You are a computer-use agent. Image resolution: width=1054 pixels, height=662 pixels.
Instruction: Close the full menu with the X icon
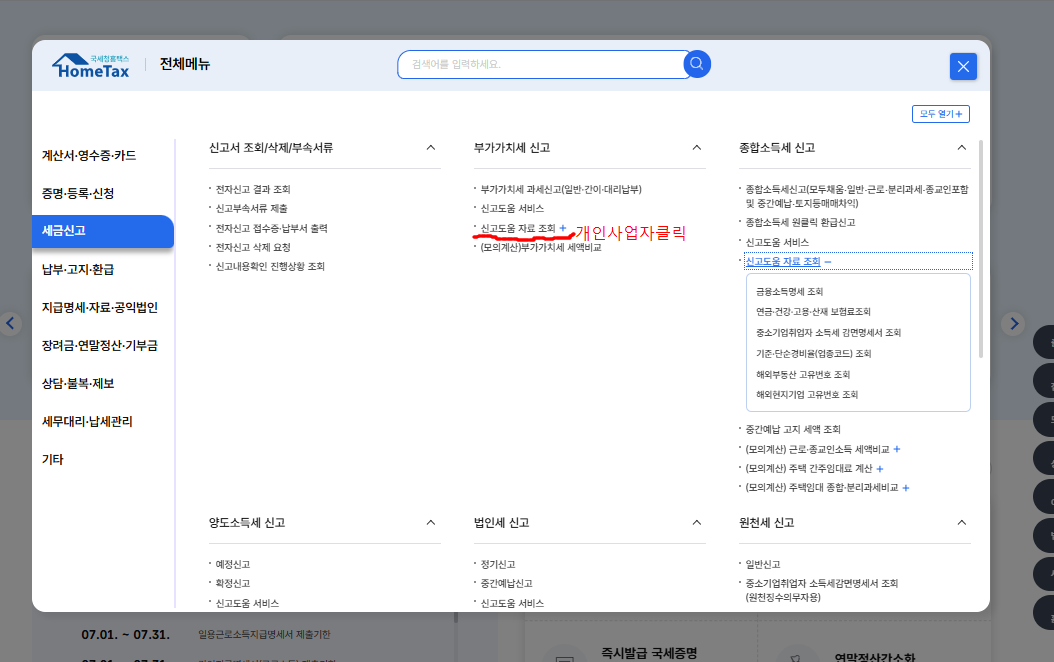[962, 66]
